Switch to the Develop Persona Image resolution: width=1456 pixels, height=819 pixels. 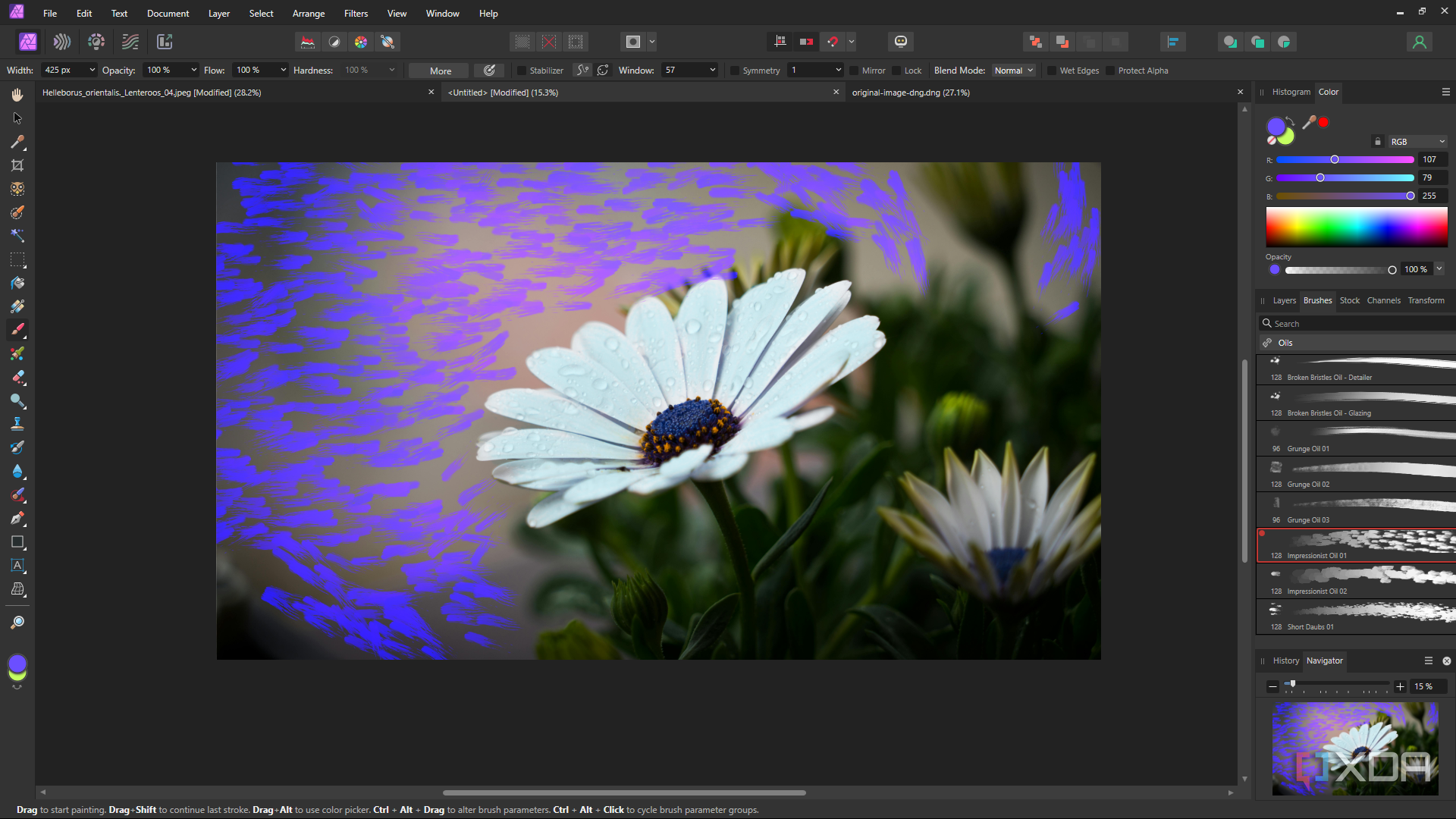pos(96,42)
